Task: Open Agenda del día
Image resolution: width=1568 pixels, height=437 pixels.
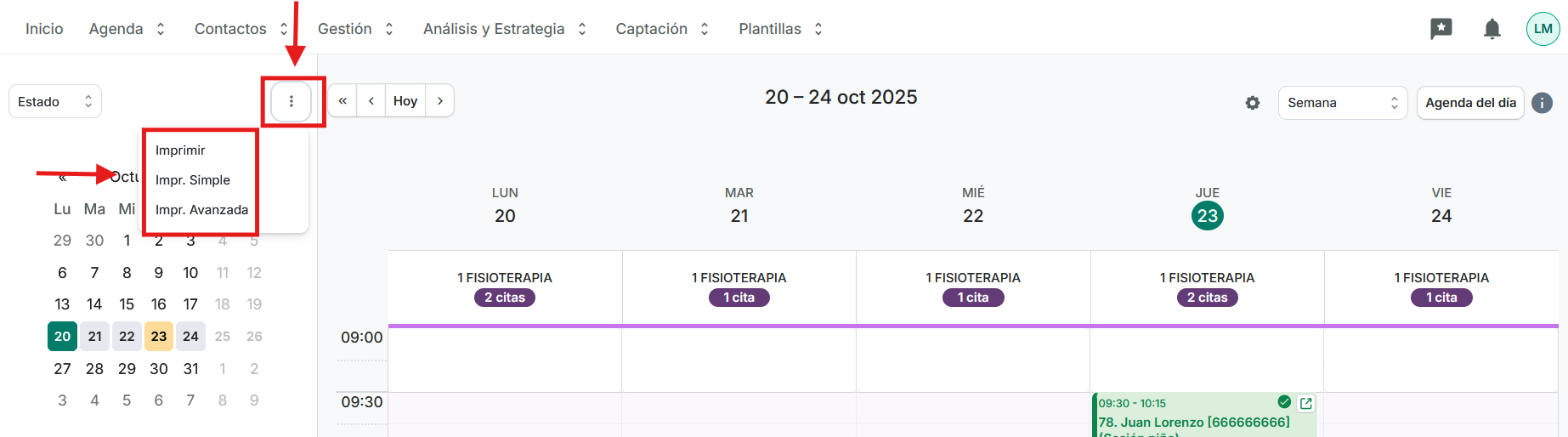Action: [1470, 103]
